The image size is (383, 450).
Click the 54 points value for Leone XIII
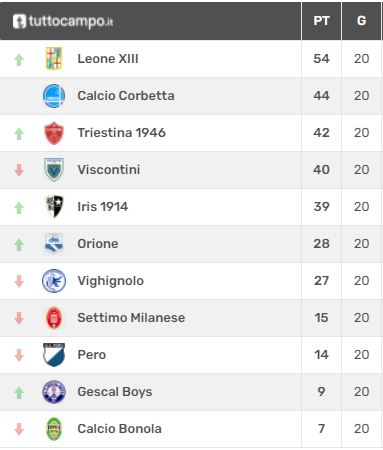[321, 59]
